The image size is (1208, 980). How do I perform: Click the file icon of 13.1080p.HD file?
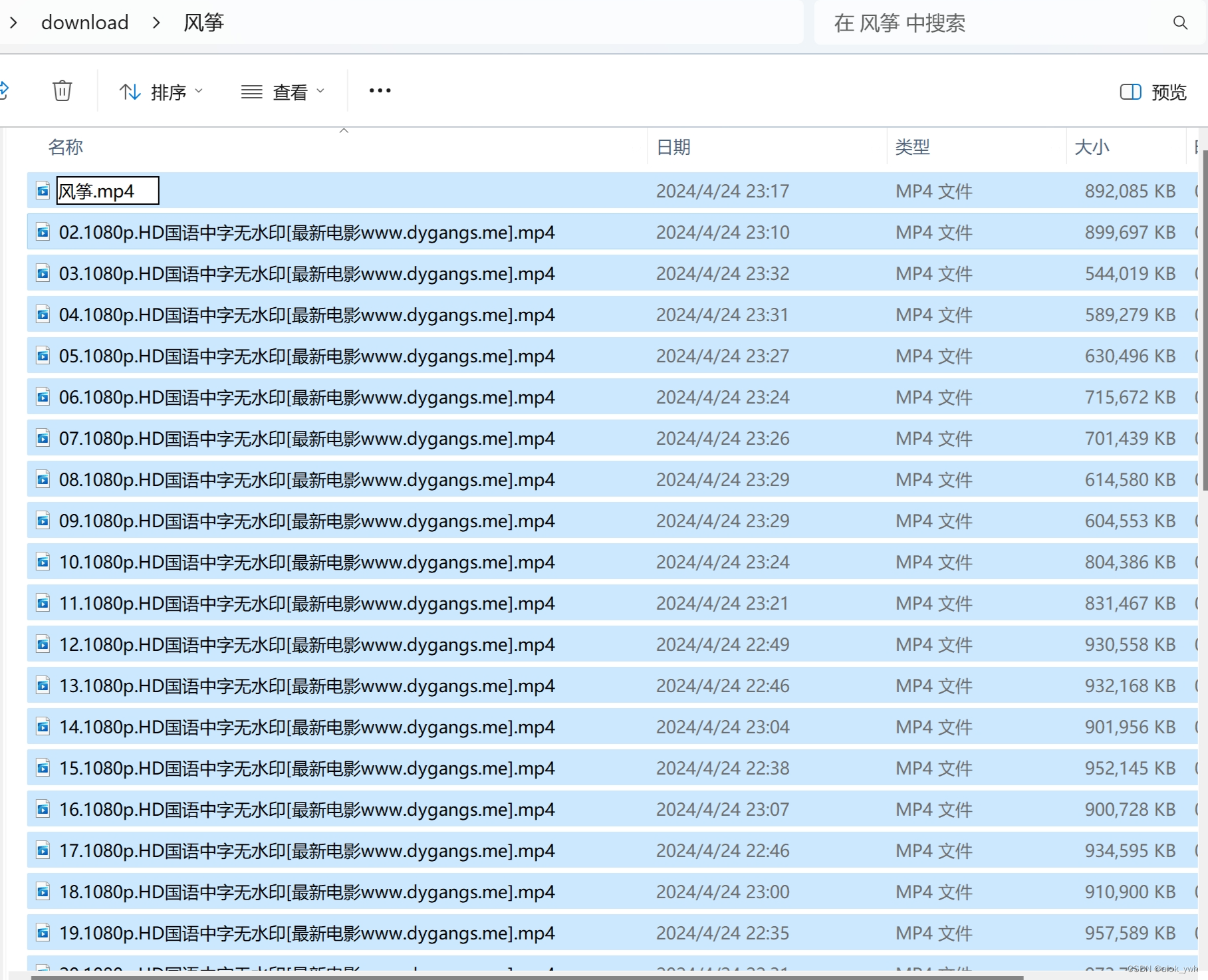point(43,685)
